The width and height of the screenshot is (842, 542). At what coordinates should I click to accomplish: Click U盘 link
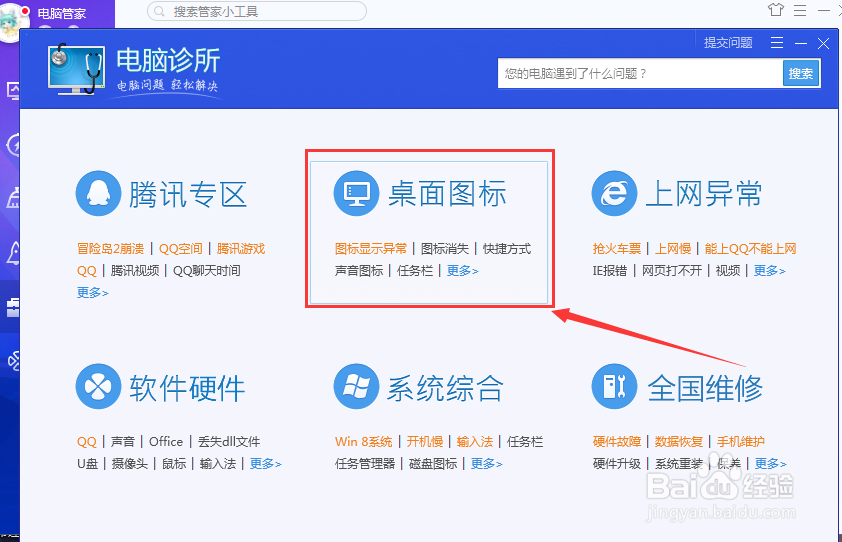coord(87,464)
